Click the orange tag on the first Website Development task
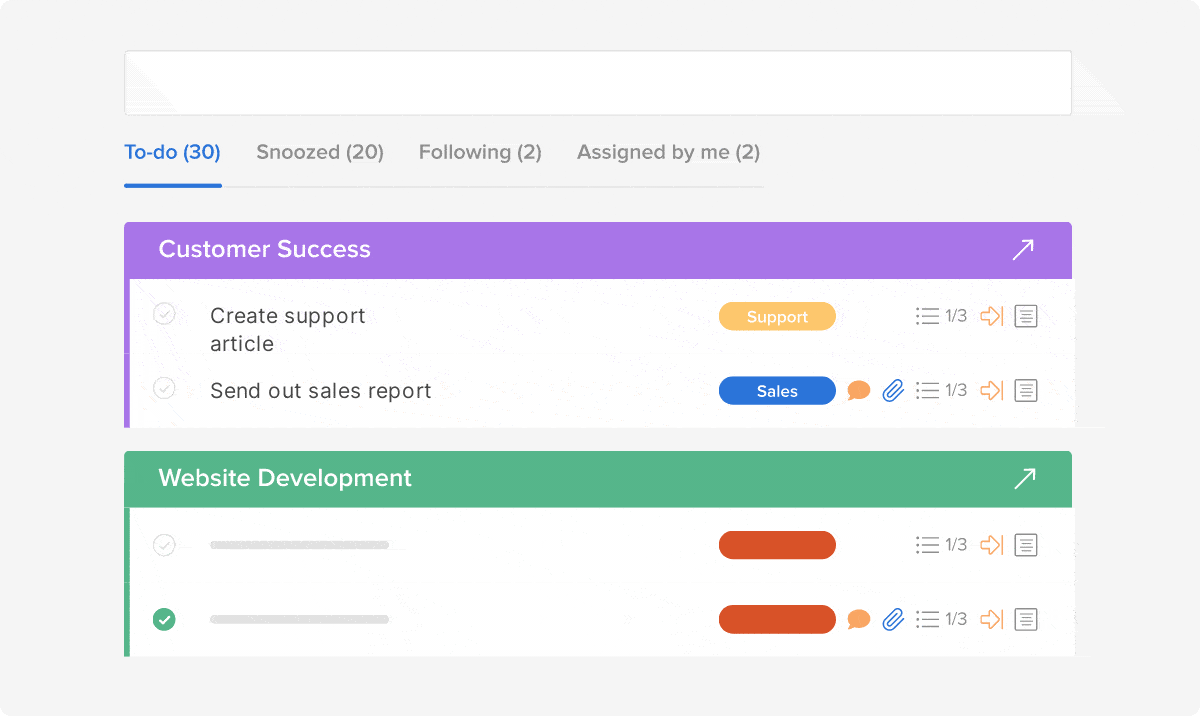Screen dimensions: 1200x716 point(777,545)
